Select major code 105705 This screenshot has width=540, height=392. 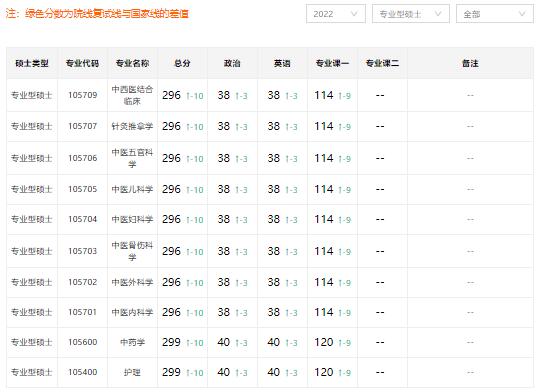(x=83, y=189)
